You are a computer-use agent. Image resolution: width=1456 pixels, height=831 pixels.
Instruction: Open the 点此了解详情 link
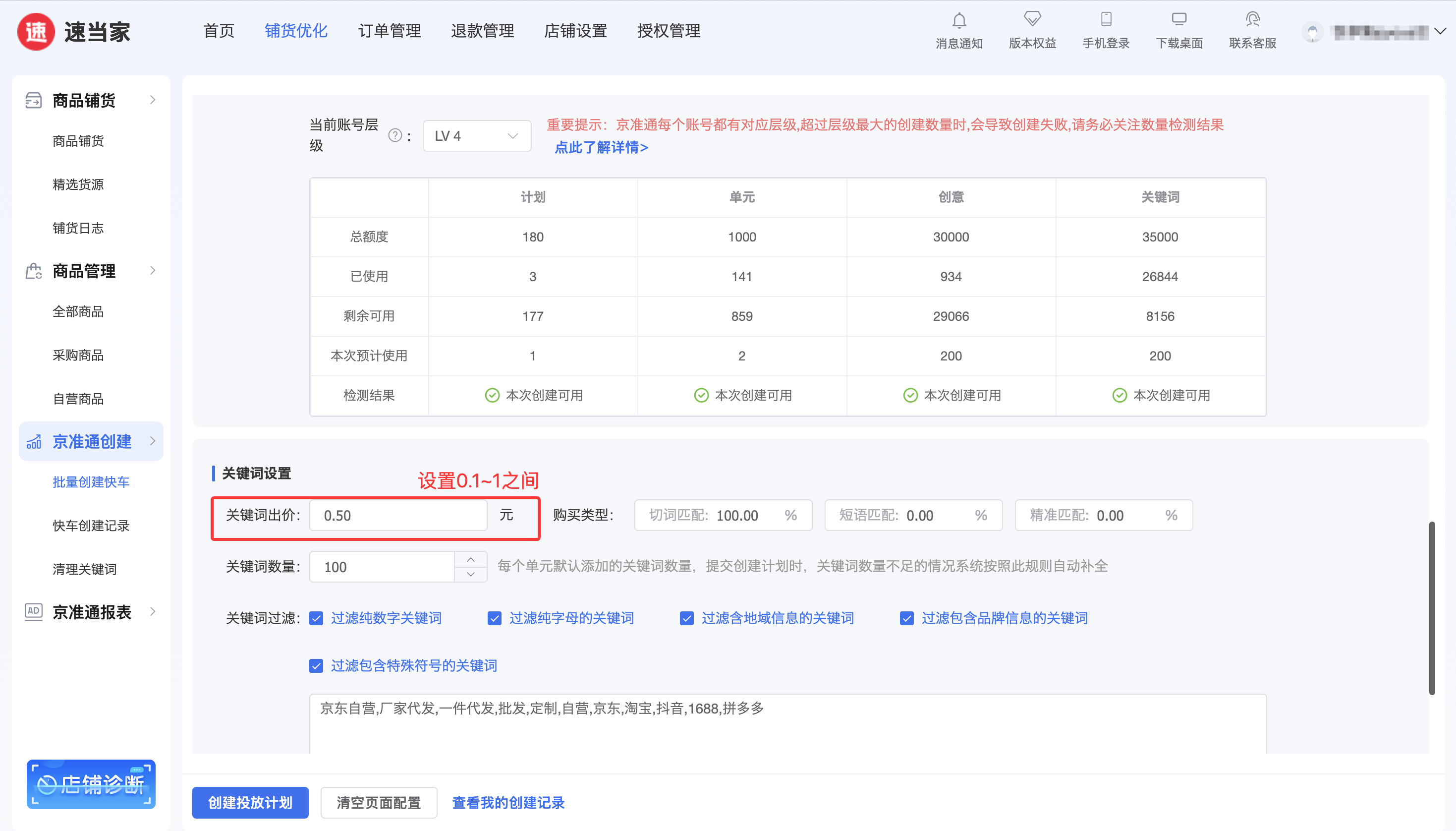pos(601,147)
